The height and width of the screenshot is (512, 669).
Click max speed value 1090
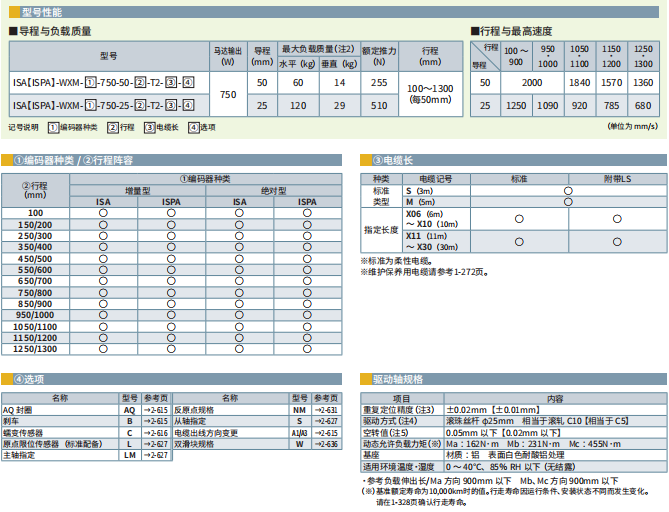tap(548, 105)
